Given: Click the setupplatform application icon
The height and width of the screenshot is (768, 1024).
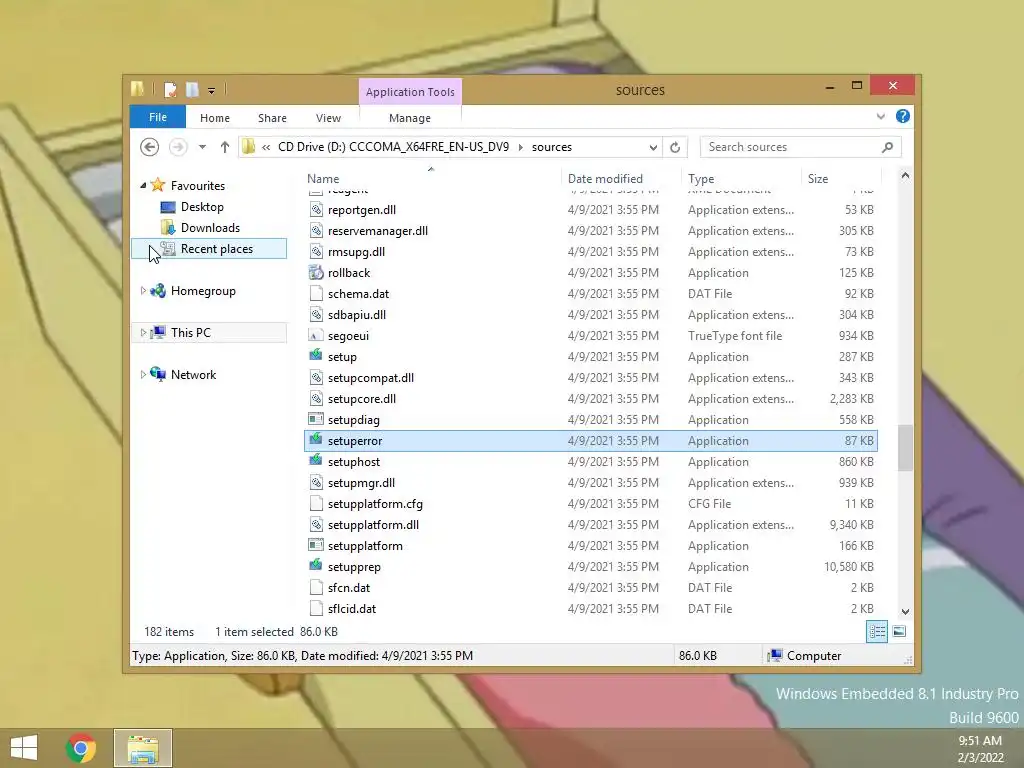Looking at the screenshot, I should coord(316,545).
